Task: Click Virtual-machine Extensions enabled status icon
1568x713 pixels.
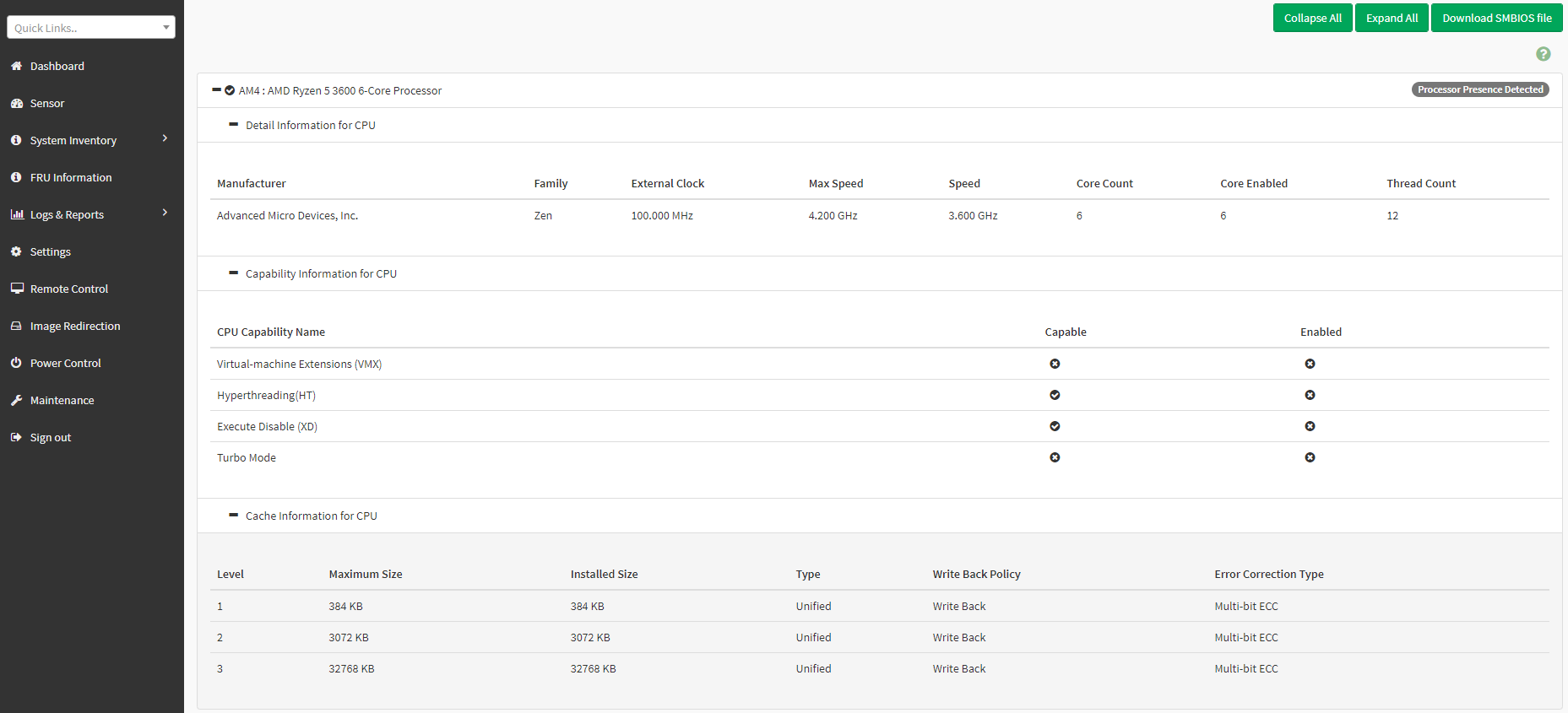Action: click(x=1310, y=364)
